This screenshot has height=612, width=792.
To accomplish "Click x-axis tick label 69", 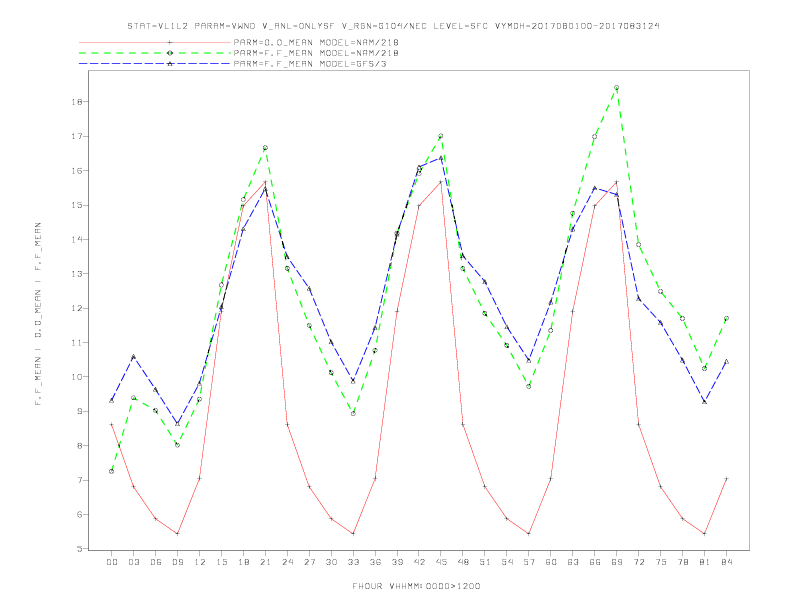I will 617,562.
